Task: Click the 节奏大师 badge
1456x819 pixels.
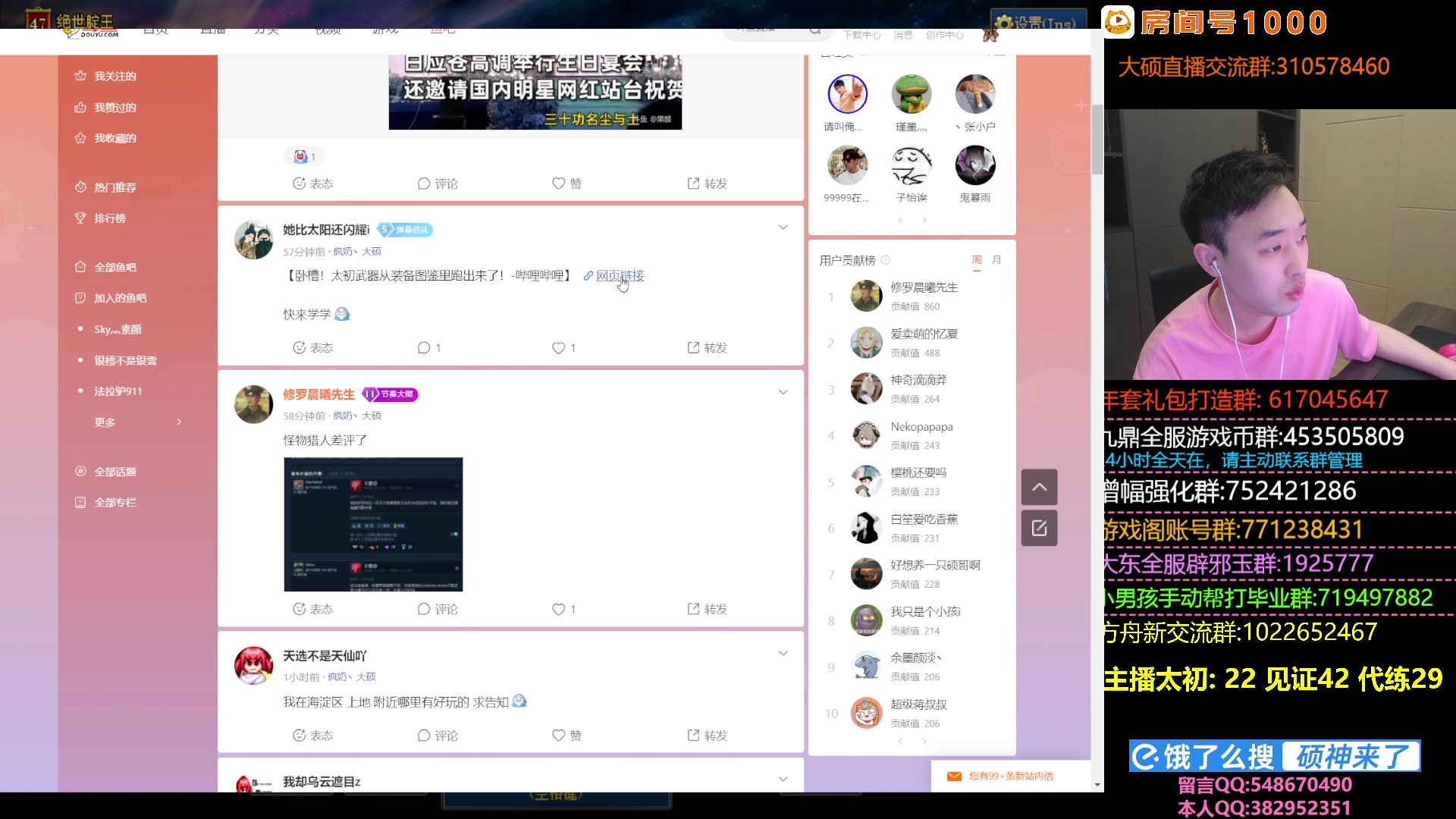Action: pyautogui.click(x=390, y=394)
